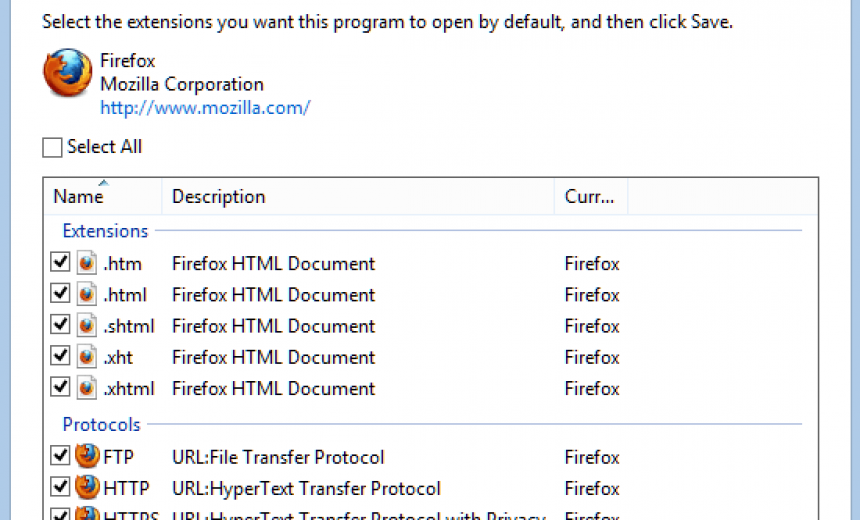Uncheck the .htm extension checkbox
The width and height of the screenshot is (860, 520).
pyautogui.click(x=60, y=264)
